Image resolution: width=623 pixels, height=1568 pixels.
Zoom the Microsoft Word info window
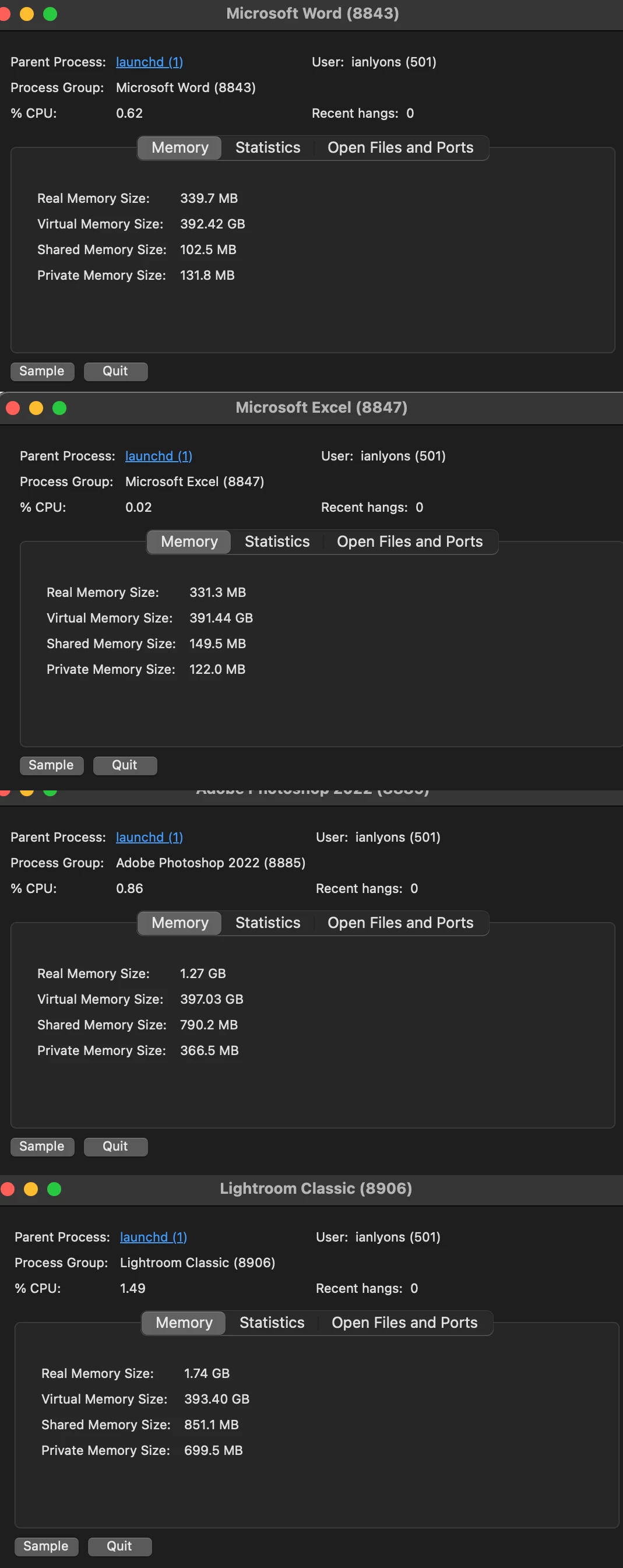50,13
